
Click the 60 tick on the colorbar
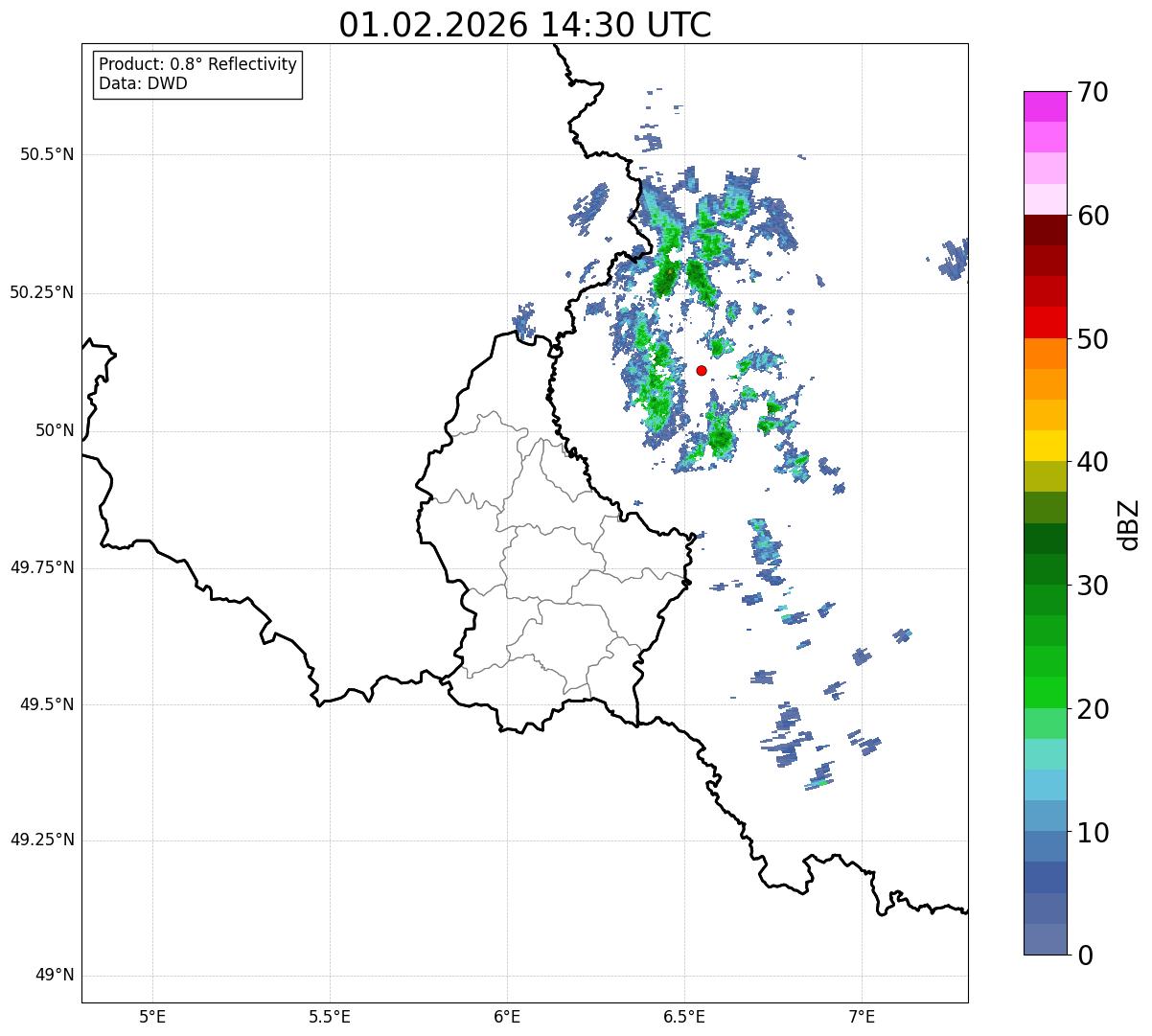[x=1093, y=216]
